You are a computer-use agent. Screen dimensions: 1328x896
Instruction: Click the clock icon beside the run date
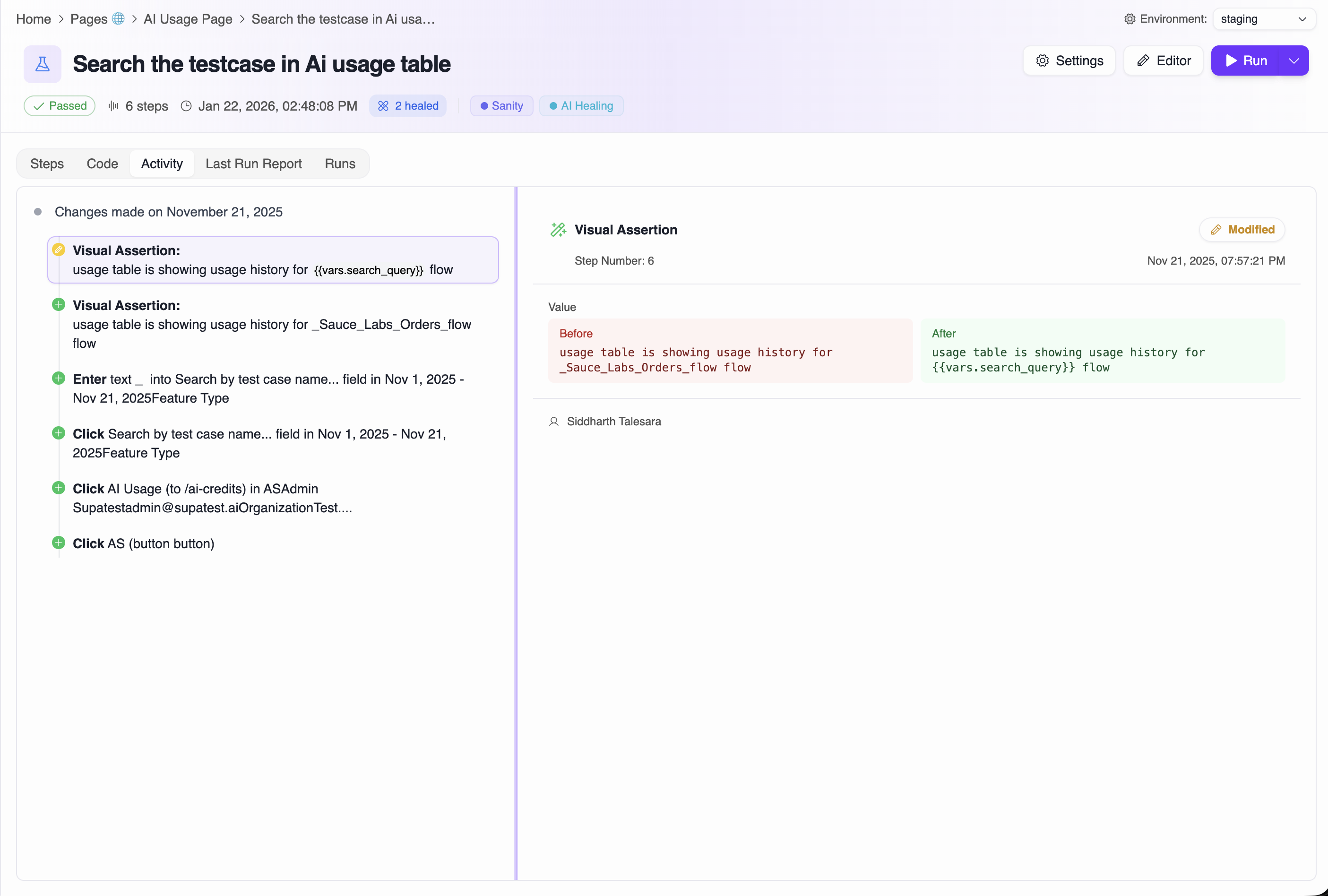coord(186,106)
